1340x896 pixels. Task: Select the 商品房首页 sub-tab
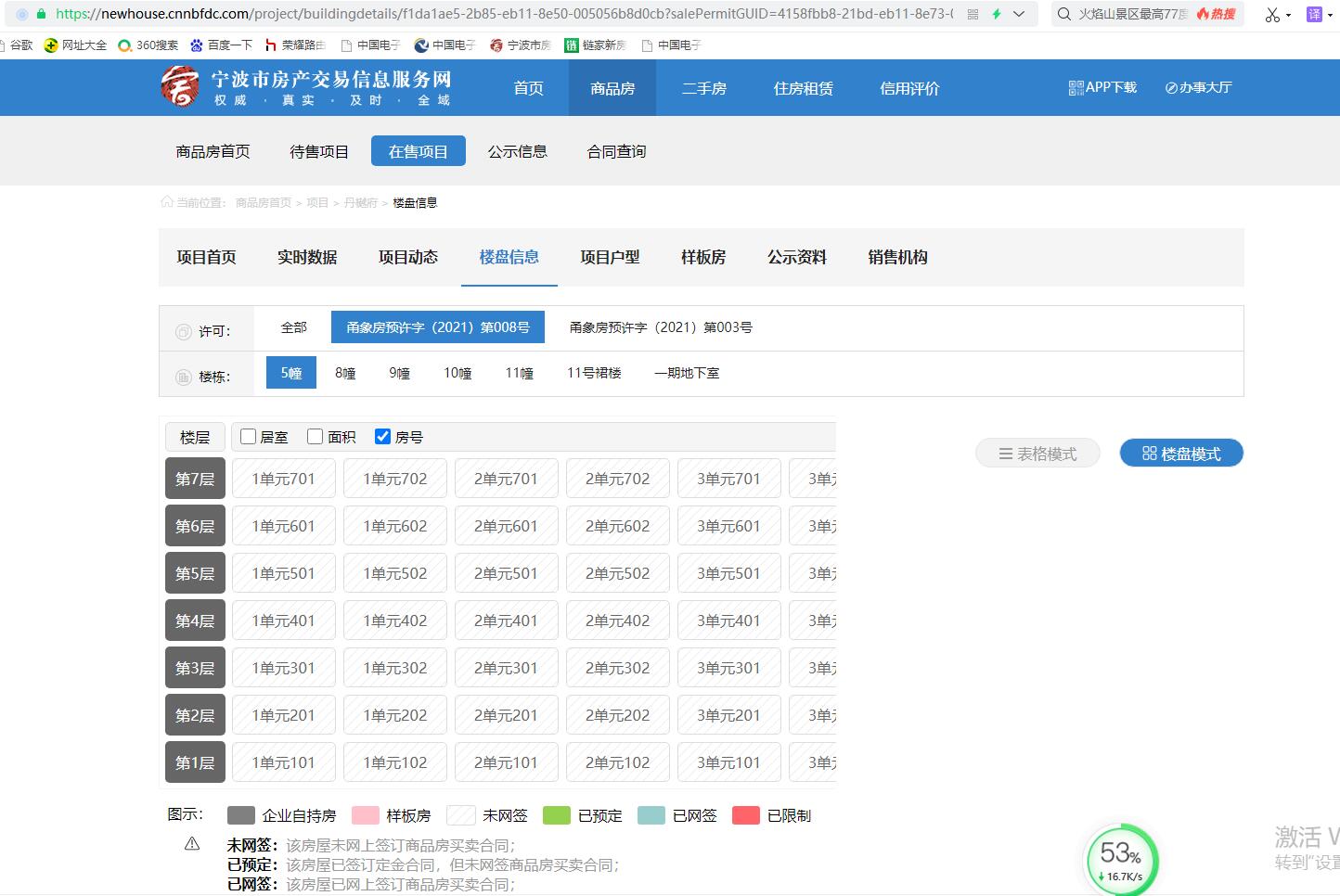[x=213, y=151]
